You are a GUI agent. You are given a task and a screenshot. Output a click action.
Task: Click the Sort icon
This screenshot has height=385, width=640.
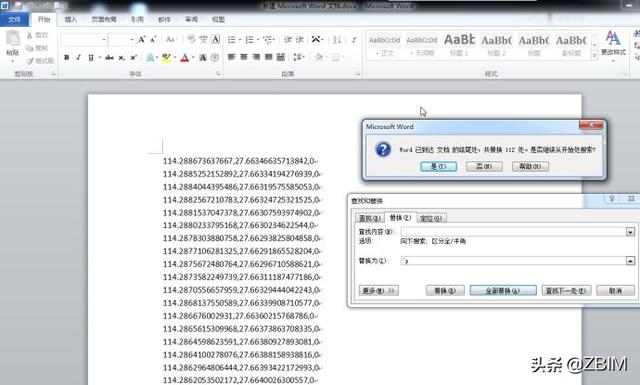336,40
